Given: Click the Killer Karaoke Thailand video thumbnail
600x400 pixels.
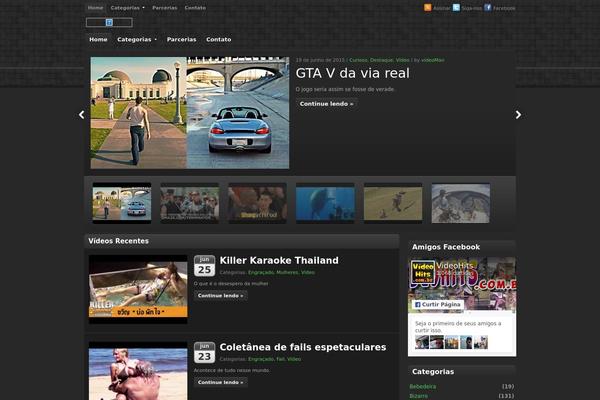Looking at the screenshot, I should point(138,289).
